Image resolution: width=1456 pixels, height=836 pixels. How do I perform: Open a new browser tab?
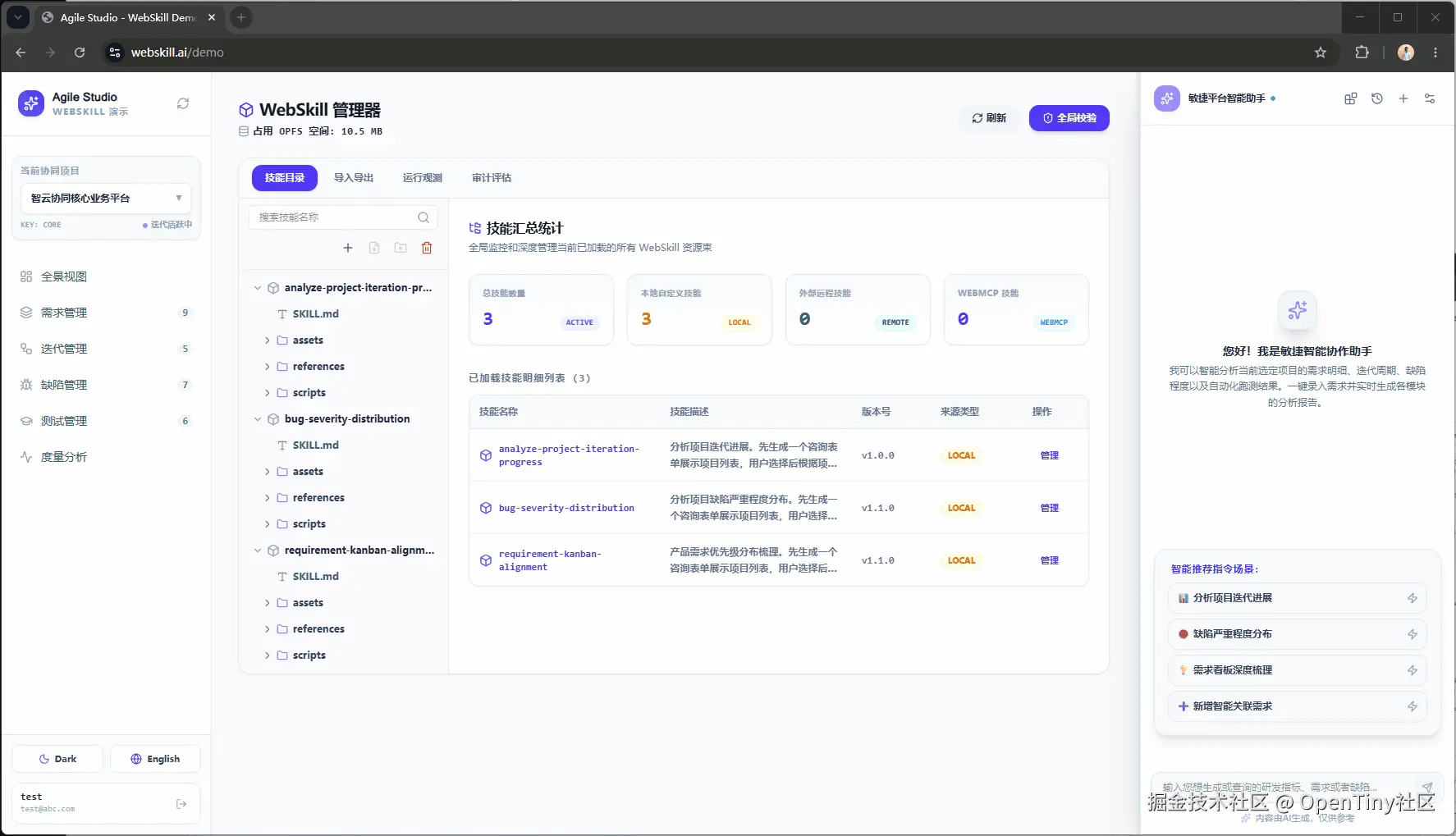click(x=241, y=17)
